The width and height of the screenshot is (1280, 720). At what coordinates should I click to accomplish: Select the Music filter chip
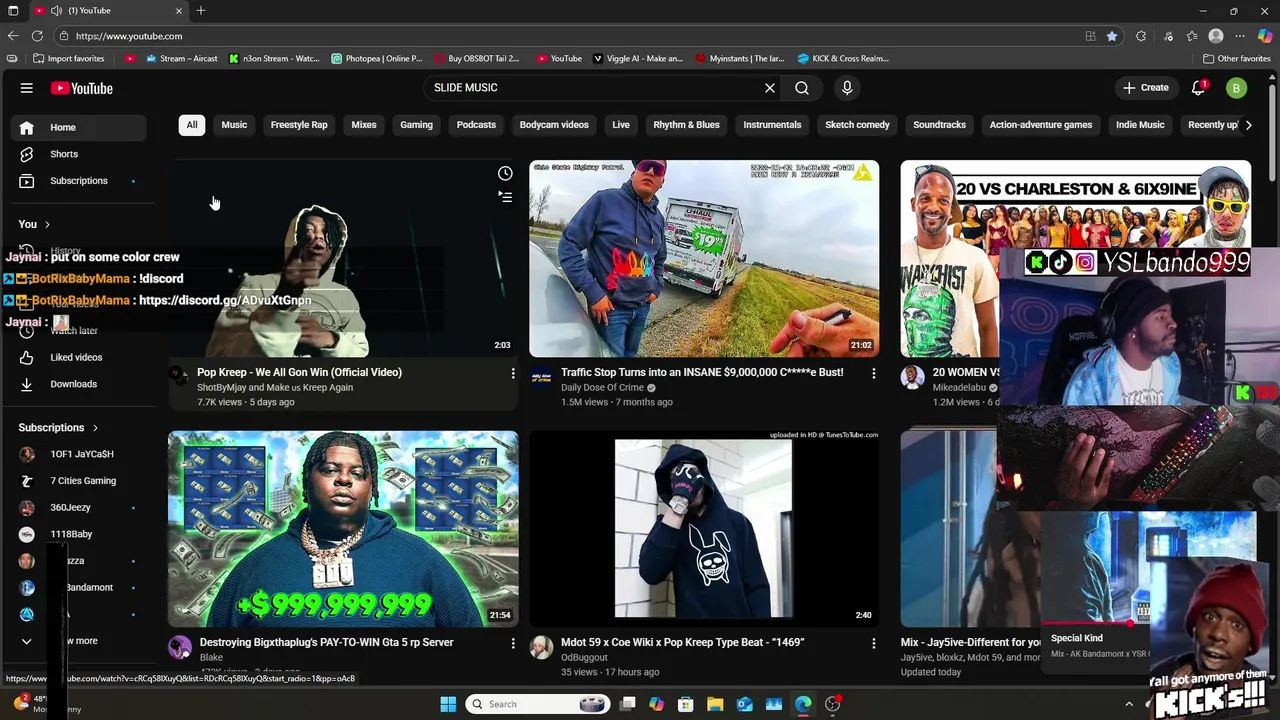pos(234,125)
